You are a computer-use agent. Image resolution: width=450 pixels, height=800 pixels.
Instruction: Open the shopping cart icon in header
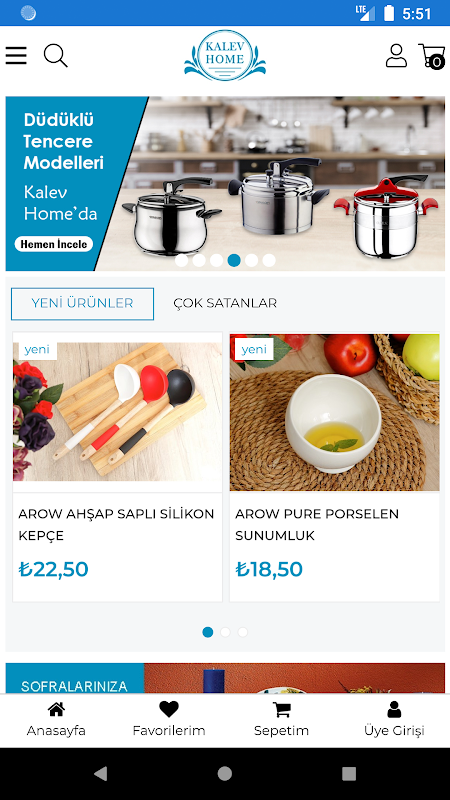432,56
